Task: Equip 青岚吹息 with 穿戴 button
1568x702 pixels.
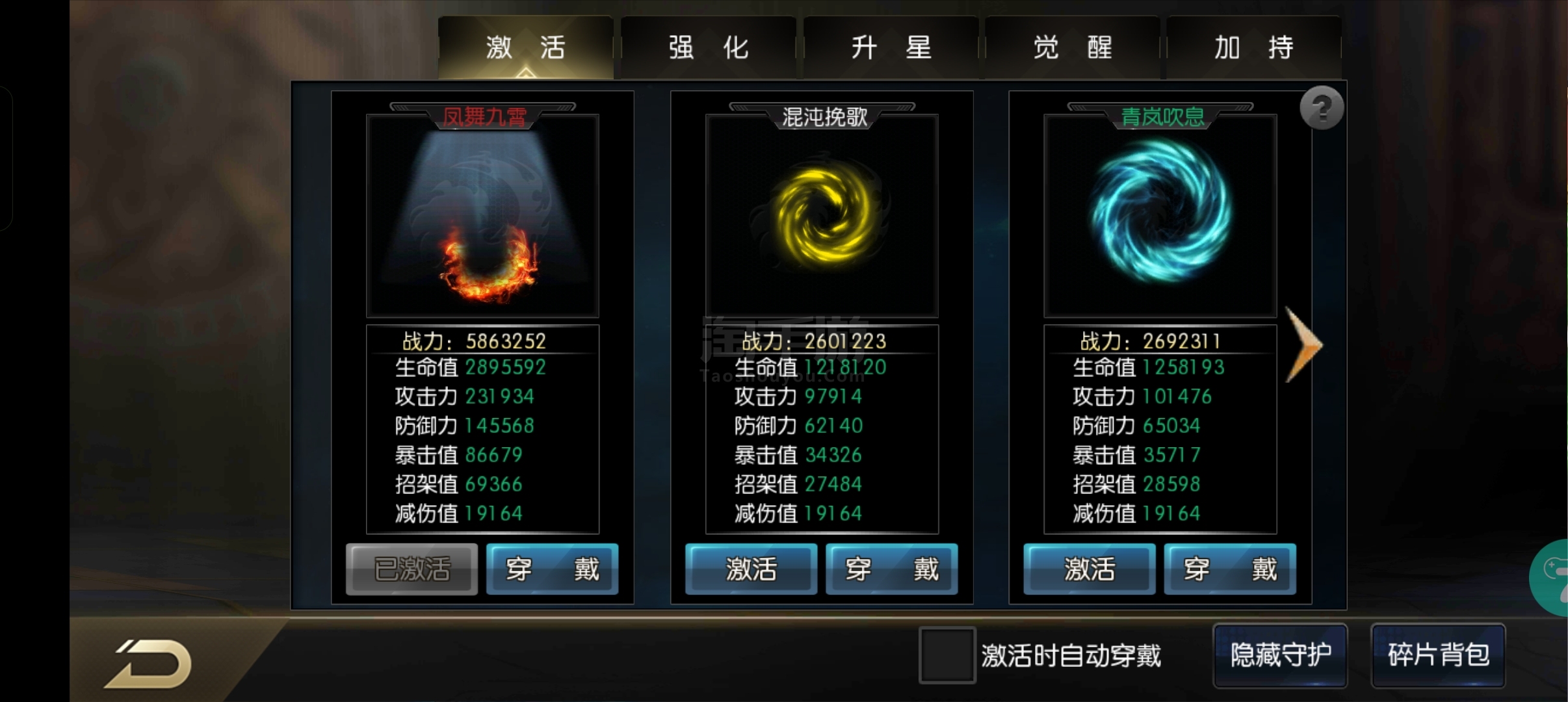Action: [x=1230, y=569]
